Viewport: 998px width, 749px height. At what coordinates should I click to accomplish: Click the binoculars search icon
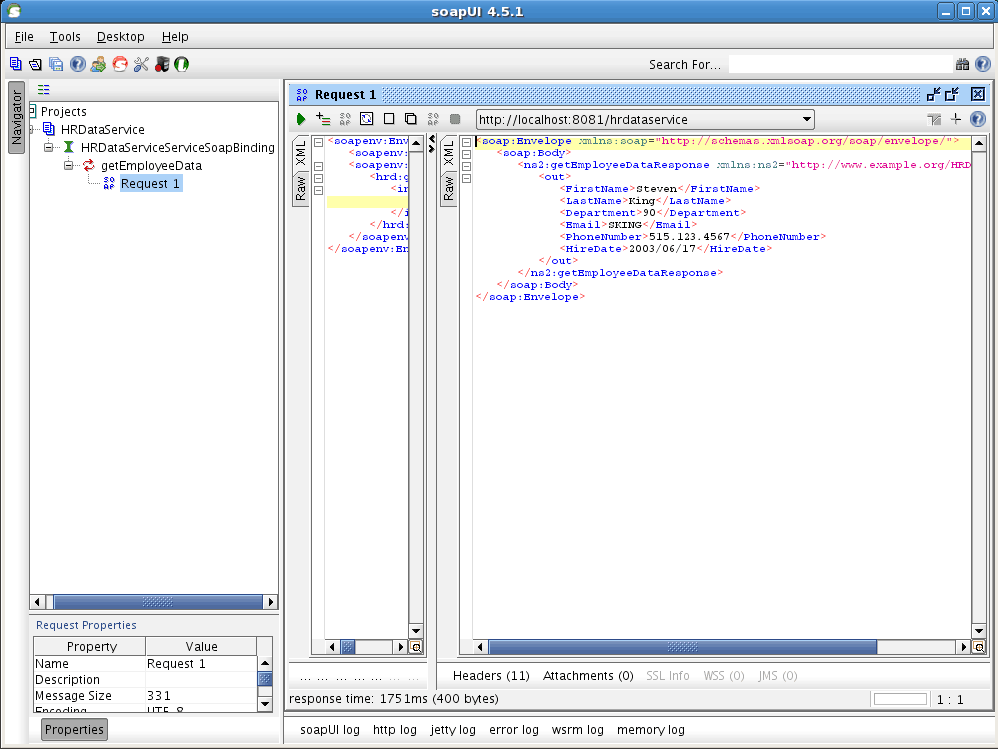pyautogui.click(x=962, y=64)
